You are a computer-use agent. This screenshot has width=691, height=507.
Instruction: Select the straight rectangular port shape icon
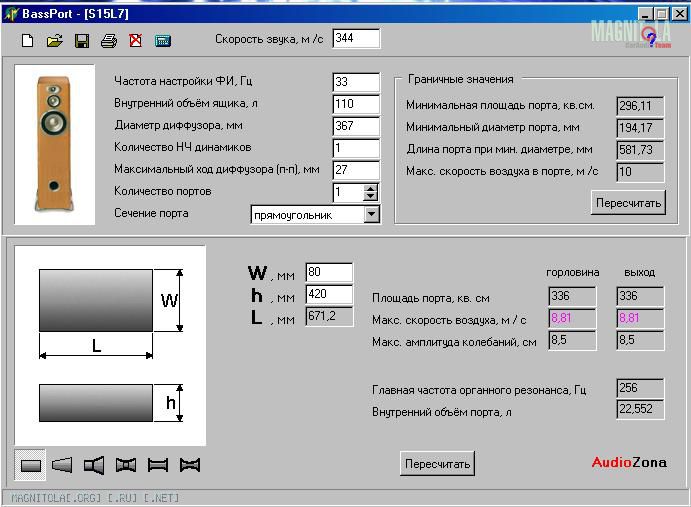[30, 465]
